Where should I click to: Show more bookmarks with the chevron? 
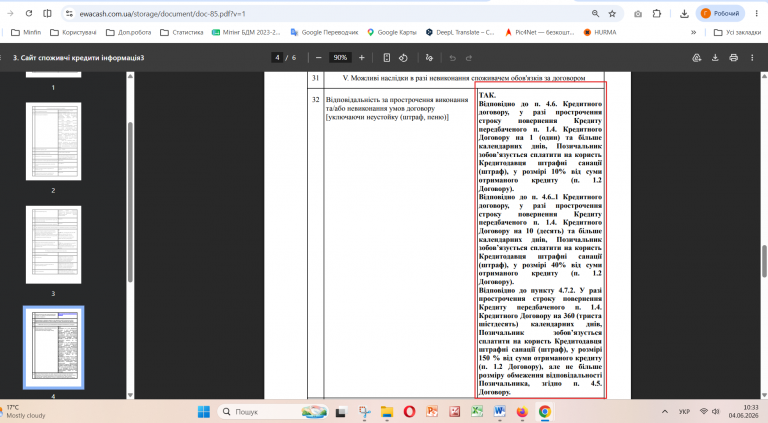693,32
